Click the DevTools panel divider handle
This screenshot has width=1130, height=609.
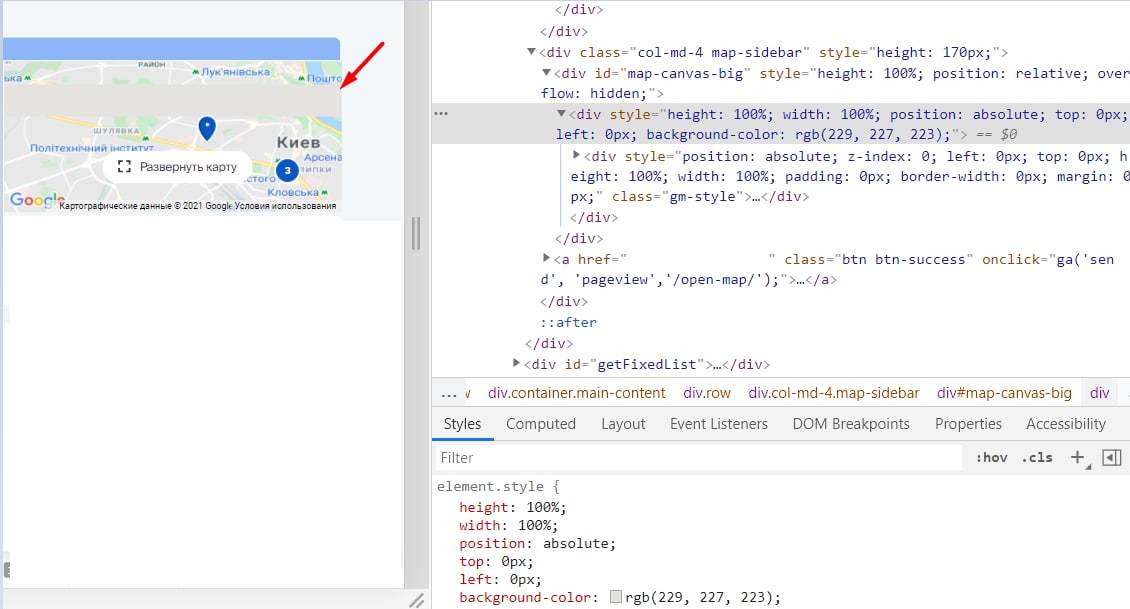click(416, 234)
